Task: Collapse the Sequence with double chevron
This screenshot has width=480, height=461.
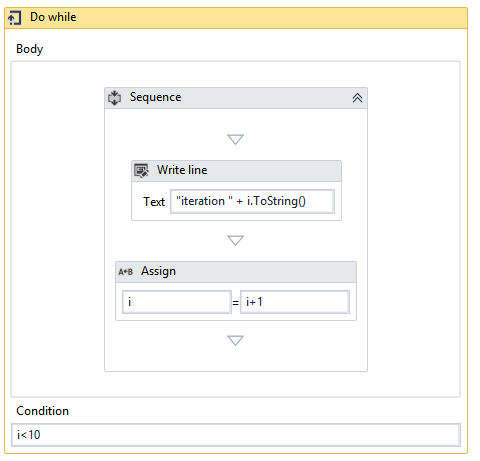Action: point(357,98)
